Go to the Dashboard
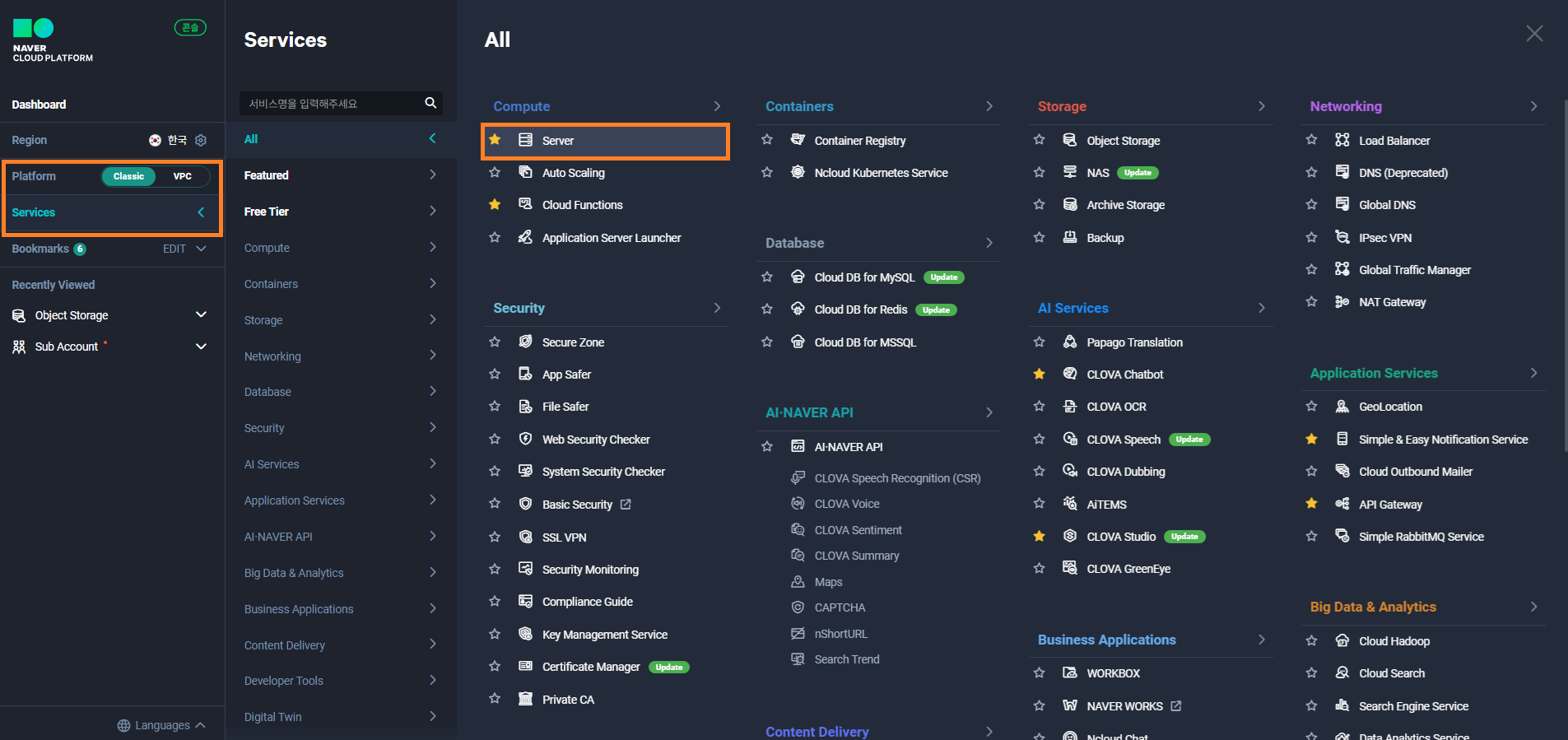 click(x=39, y=105)
